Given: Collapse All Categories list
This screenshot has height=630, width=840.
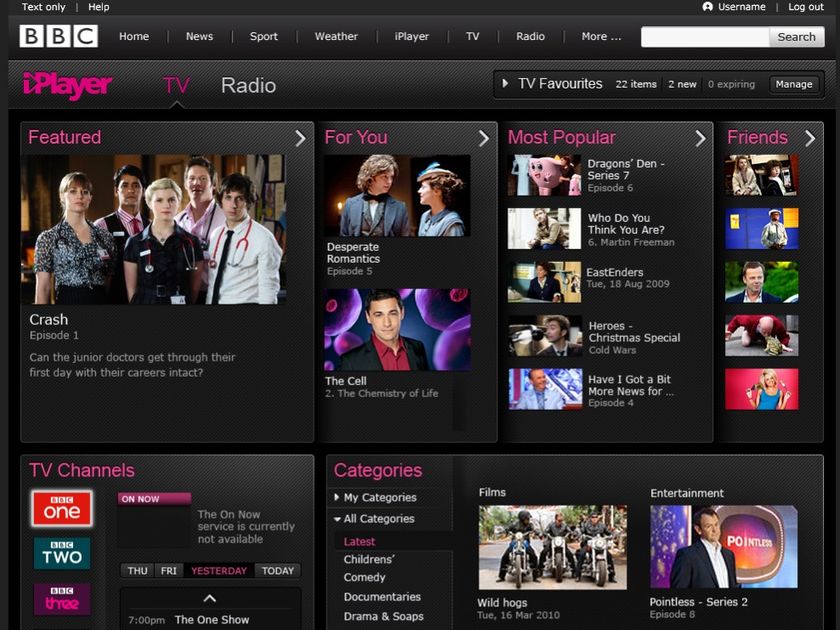Looking at the screenshot, I should pyautogui.click(x=337, y=519).
